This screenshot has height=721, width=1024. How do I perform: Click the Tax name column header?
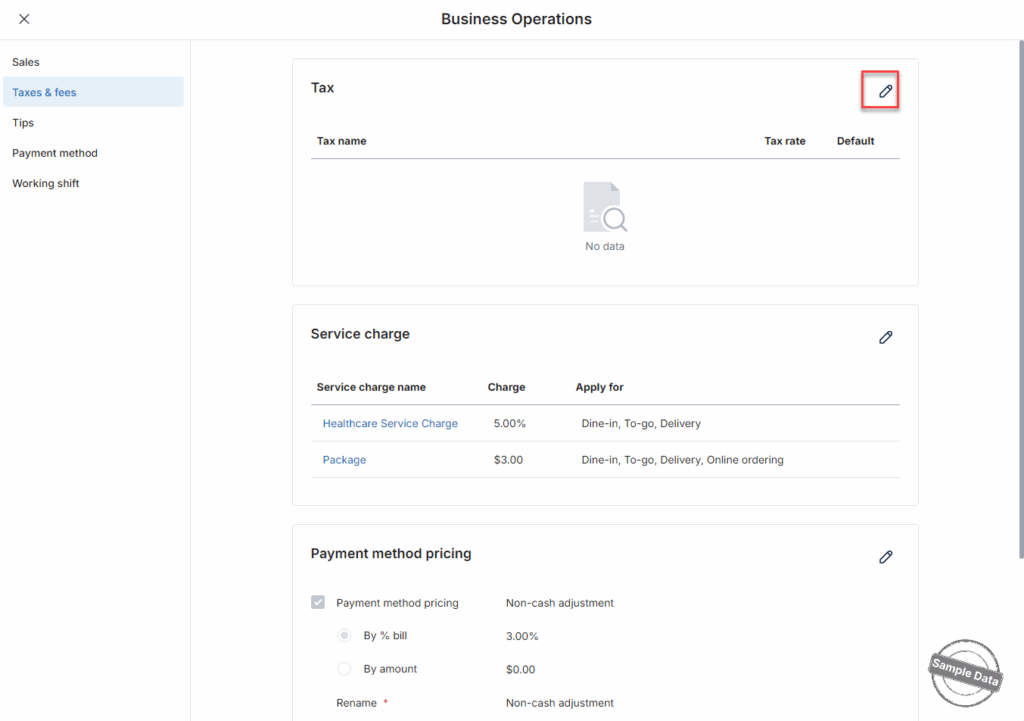click(341, 141)
